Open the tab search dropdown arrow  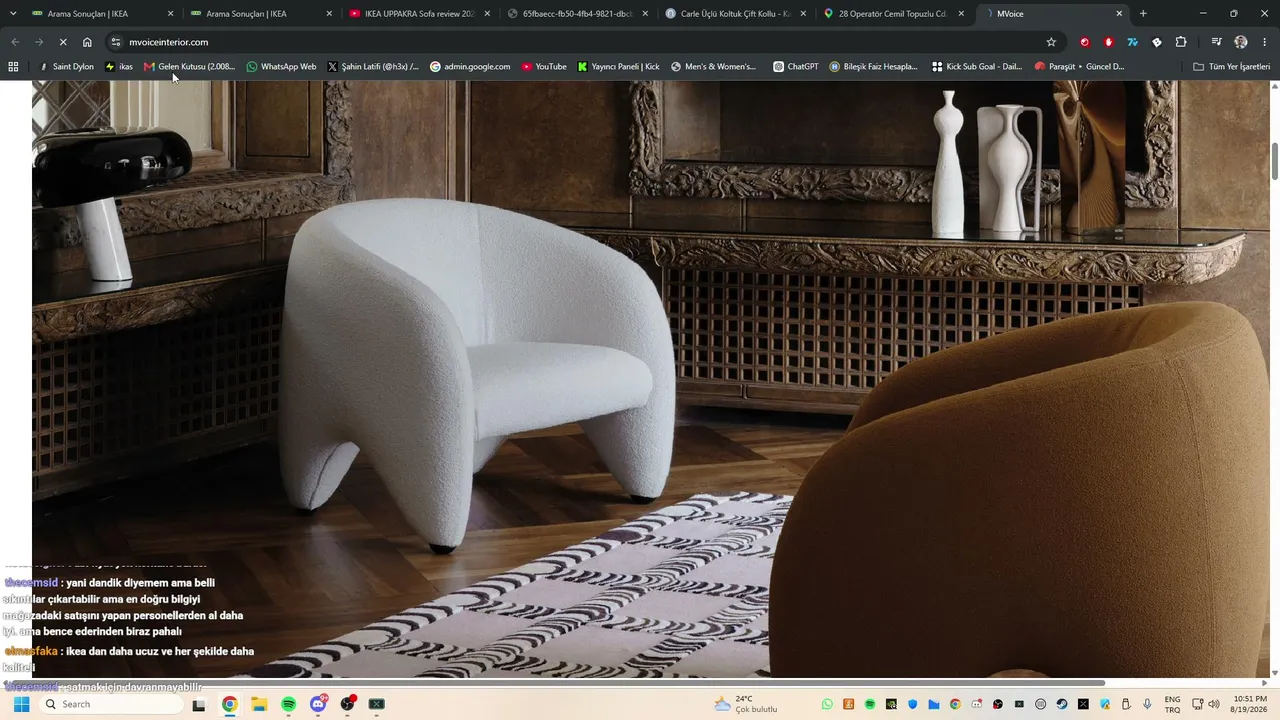[13, 14]
